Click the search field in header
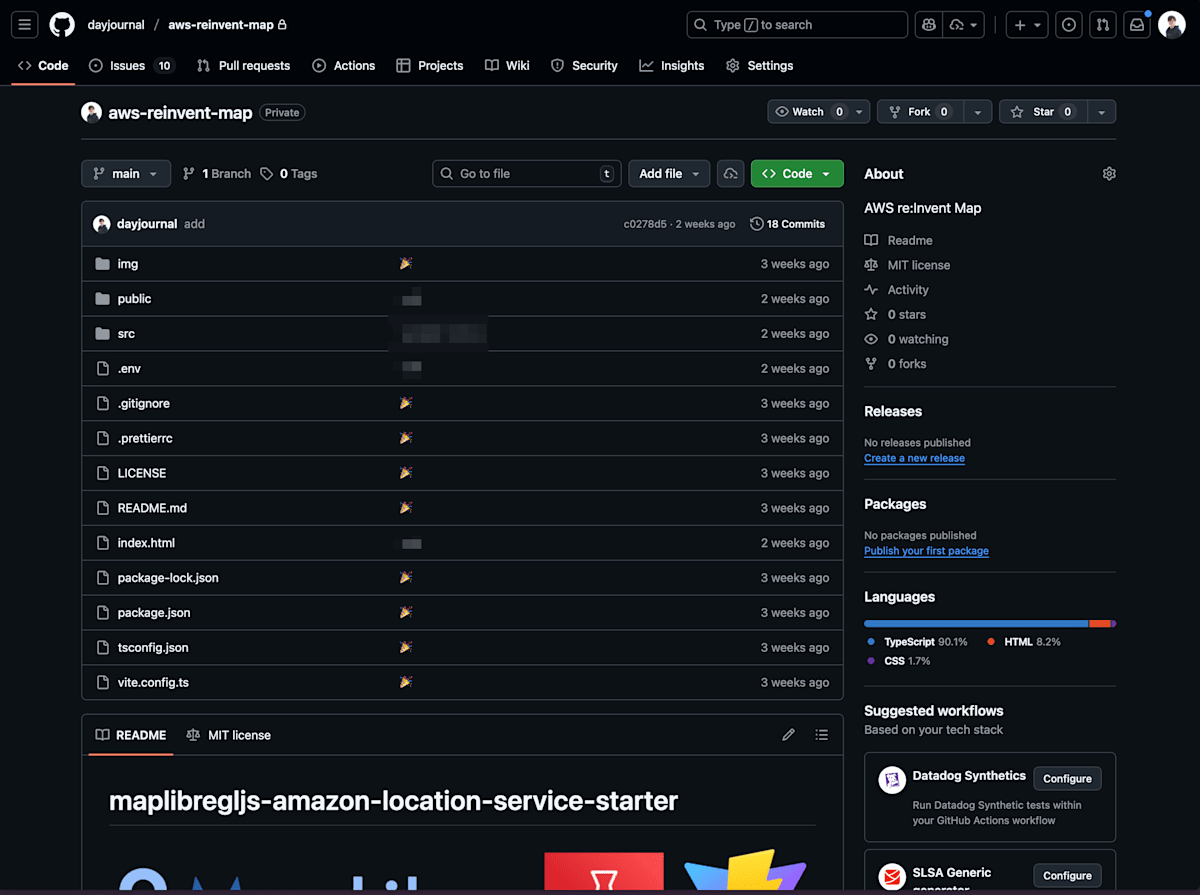The height and width of the screenshot is (895, 1200). (x=797, y=25)
